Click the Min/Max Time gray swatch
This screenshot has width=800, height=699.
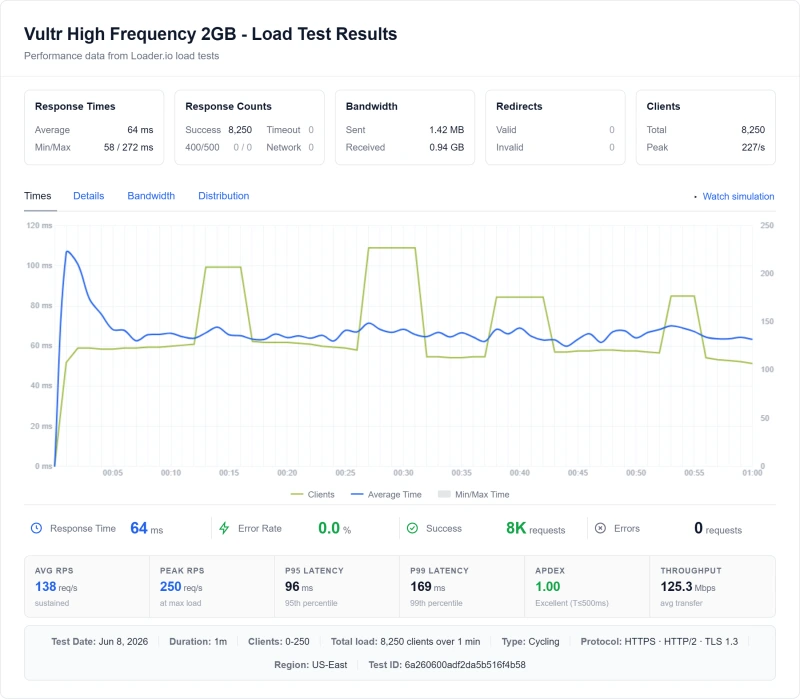pos(444,494)
